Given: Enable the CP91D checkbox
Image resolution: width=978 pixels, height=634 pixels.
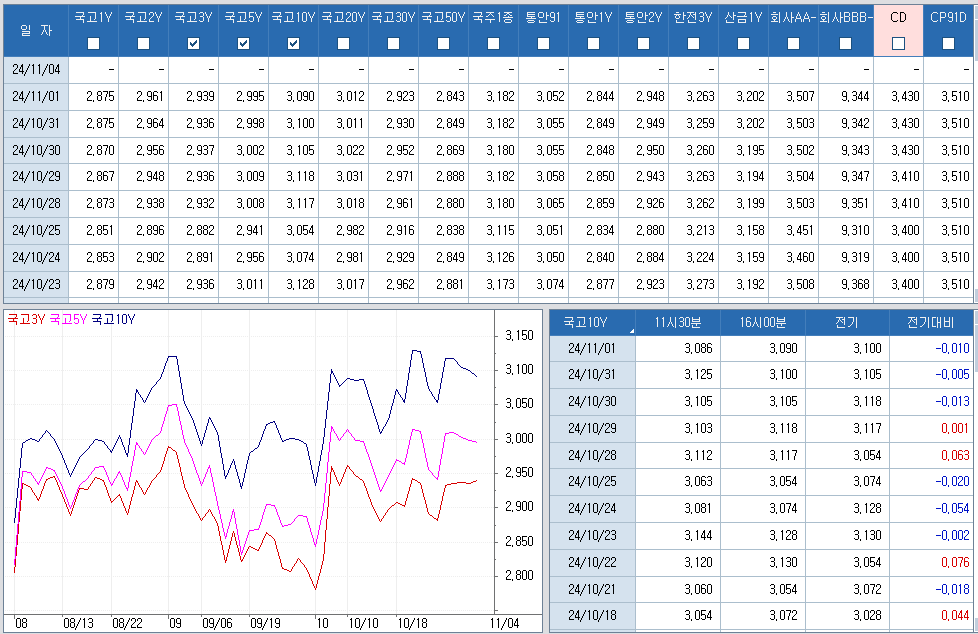Looking at the screenshot, I should click(948, 43).
